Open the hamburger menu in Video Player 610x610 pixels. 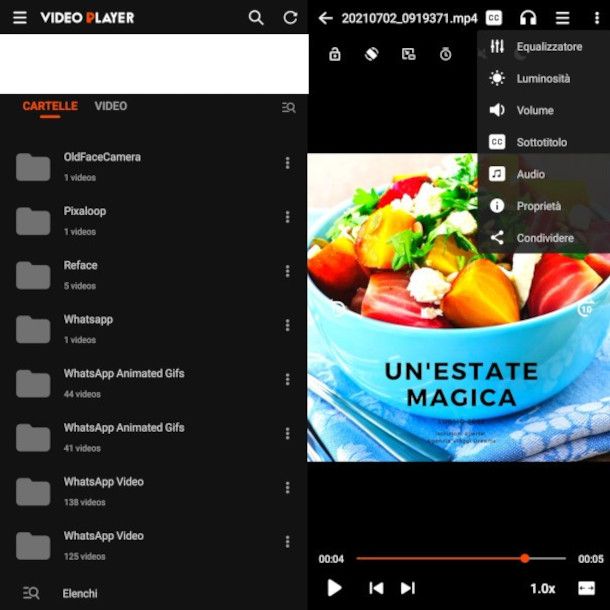pyautogui.click(x=19, y=18)
